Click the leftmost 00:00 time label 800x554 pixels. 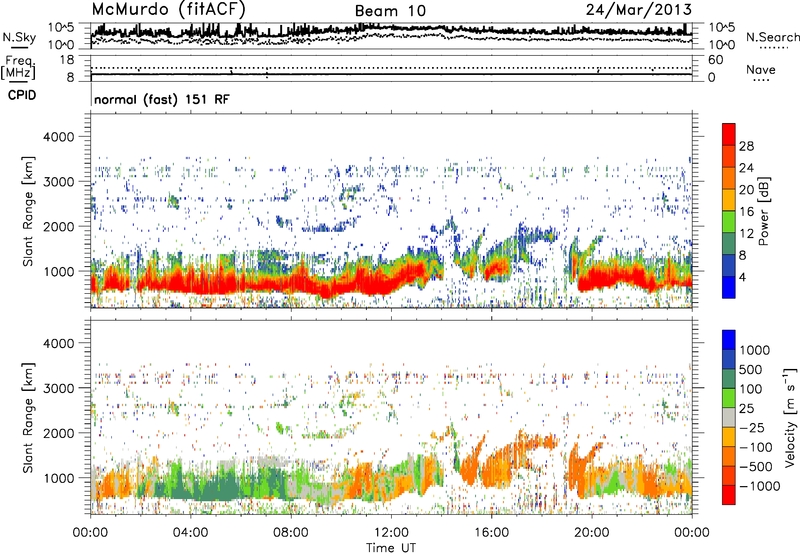click(x=90, y=533)
